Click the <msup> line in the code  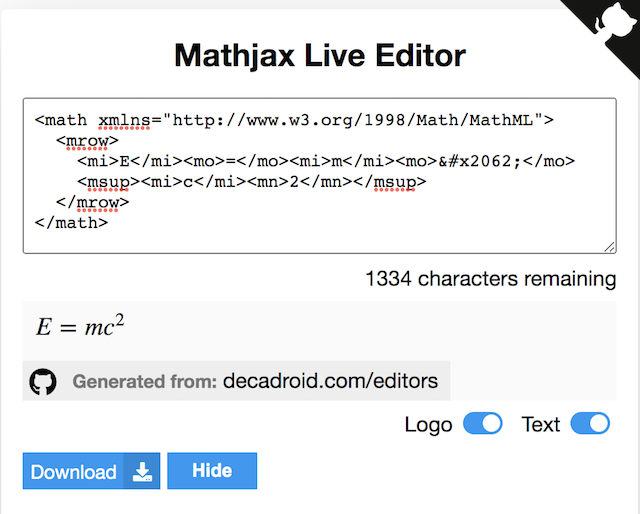[x=251, y=182]
